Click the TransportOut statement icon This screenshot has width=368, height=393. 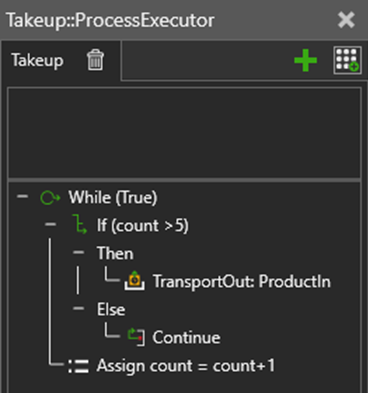(x=135, y=281)
